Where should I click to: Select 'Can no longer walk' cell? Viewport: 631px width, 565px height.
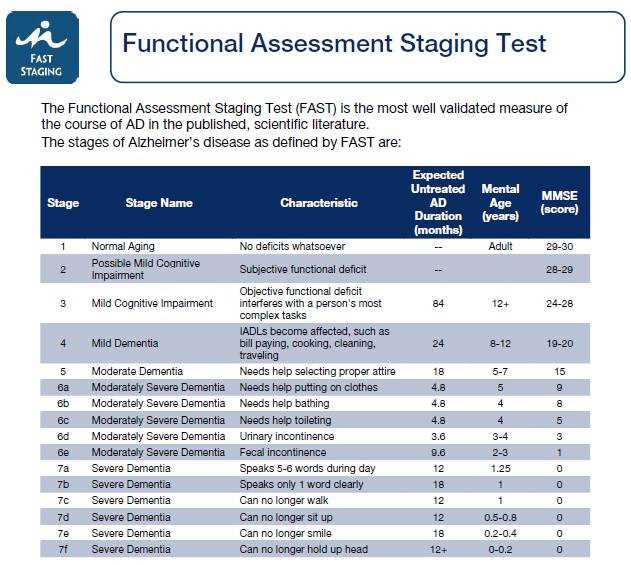pyautogui.click(x=284, y=501)
